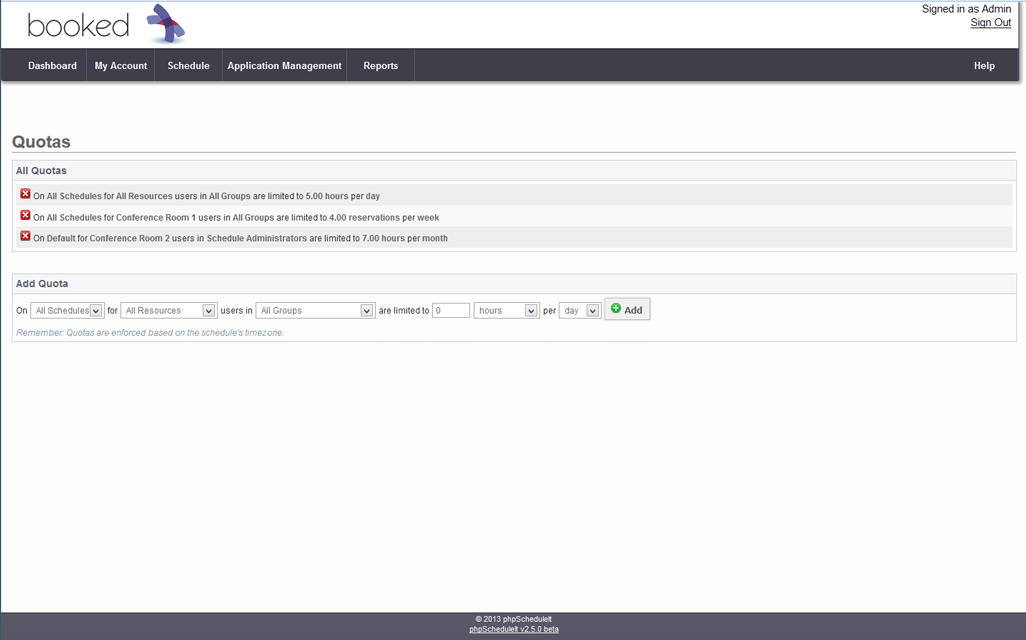Viewport: 1026px width, 640px height.
Task: Open the phpScheduleIt v2.5.0 beta link
Action: click(x=513, y=629)
